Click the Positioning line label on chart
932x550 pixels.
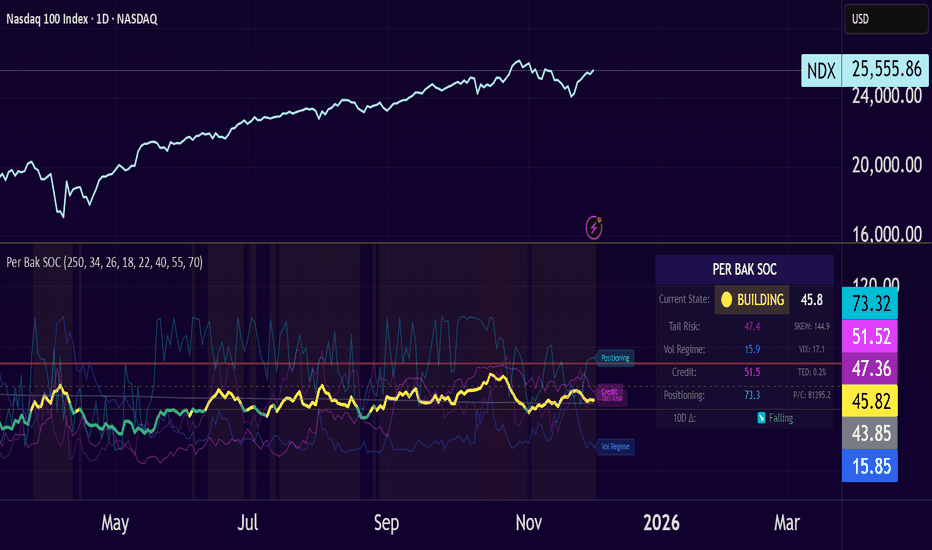(615, 358)
